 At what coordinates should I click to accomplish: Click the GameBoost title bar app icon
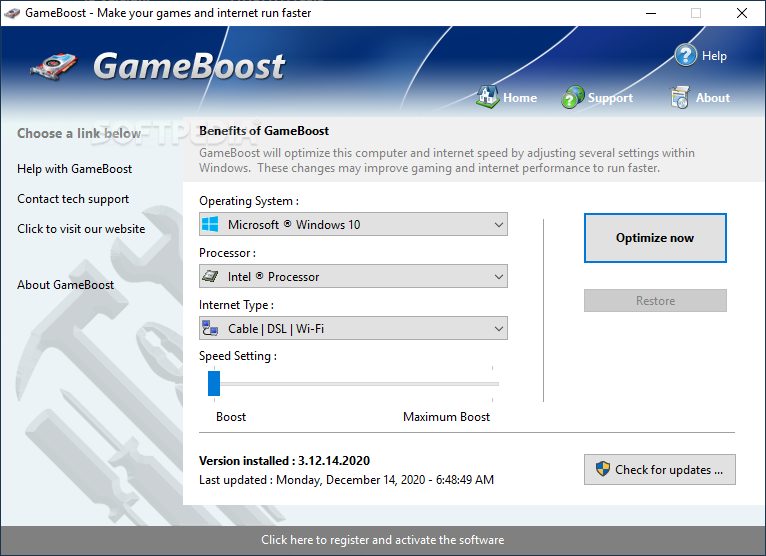(x=12, y=13)
